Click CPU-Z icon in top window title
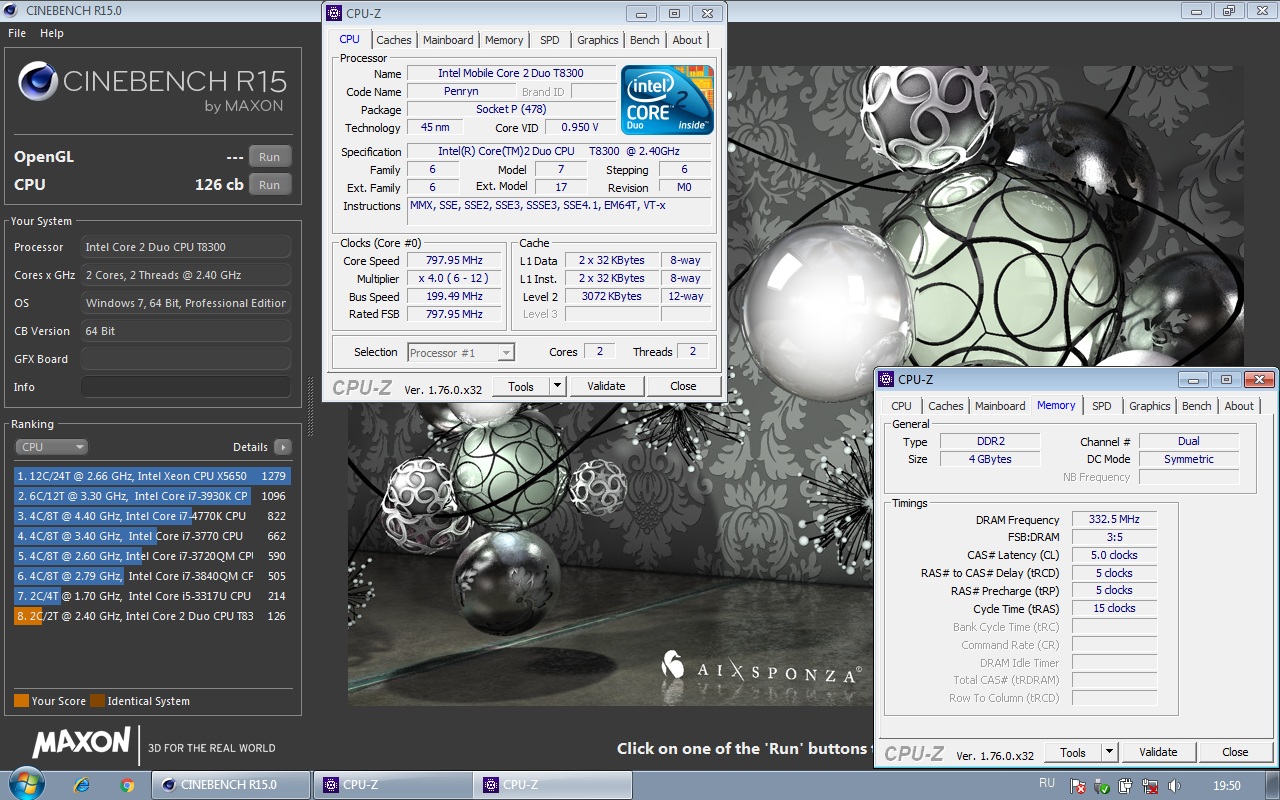 [335, 13]
